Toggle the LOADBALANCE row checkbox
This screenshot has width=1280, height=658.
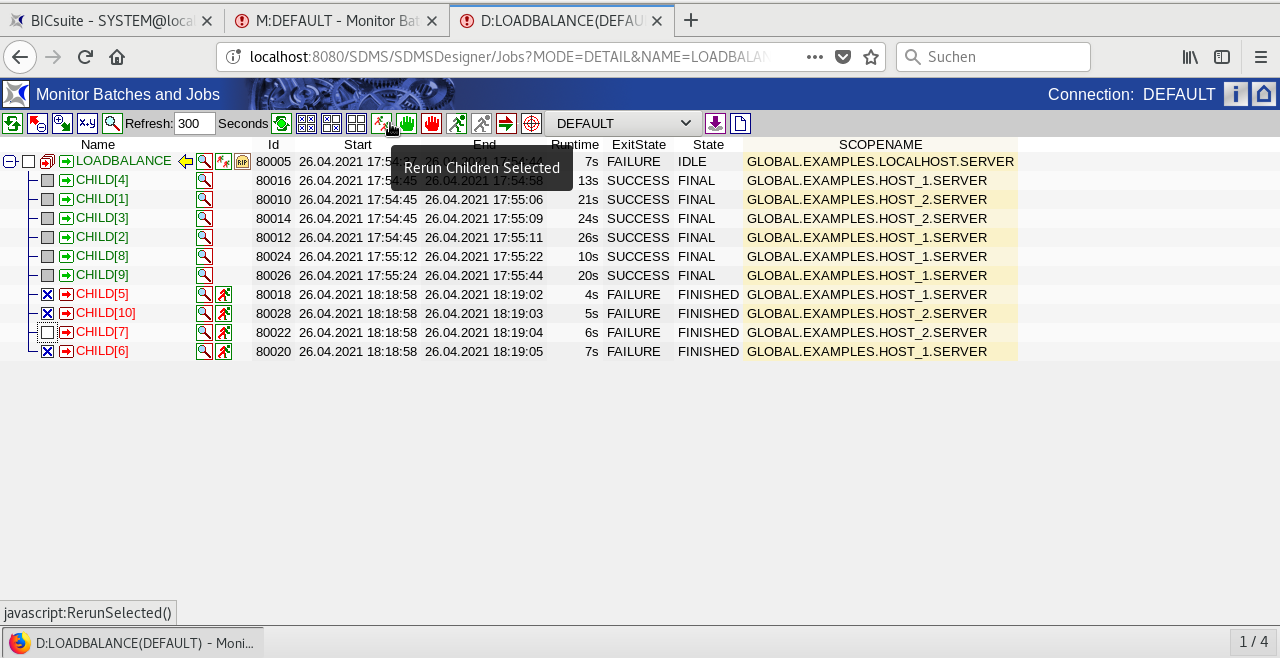tap(28, 162)
